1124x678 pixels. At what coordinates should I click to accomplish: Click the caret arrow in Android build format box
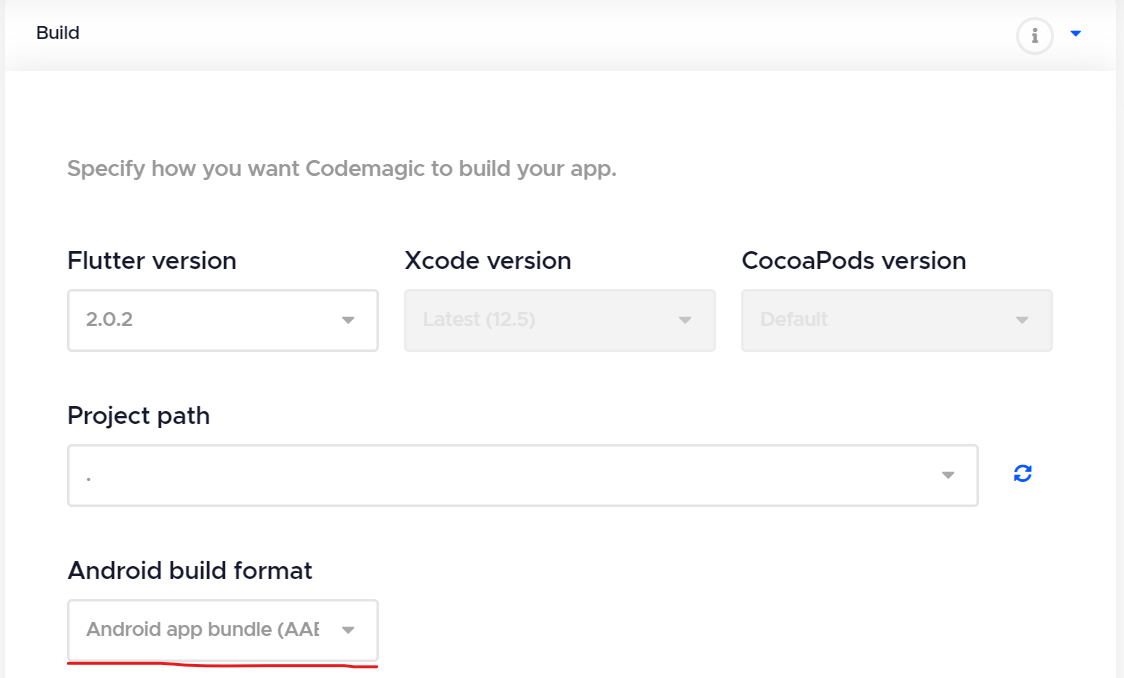(348, 630)
